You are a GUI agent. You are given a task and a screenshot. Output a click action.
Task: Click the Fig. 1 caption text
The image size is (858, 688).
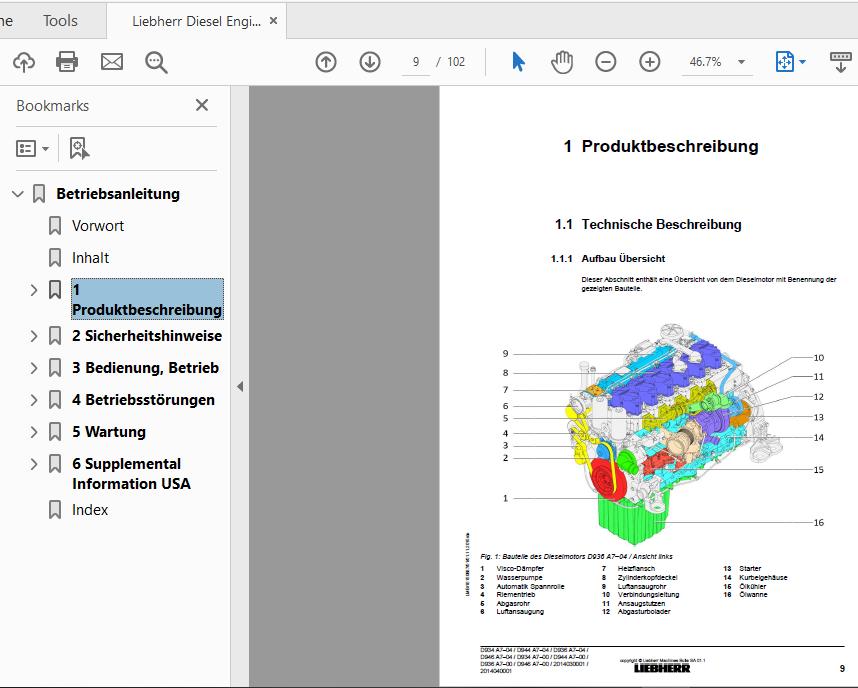point(576,556)
